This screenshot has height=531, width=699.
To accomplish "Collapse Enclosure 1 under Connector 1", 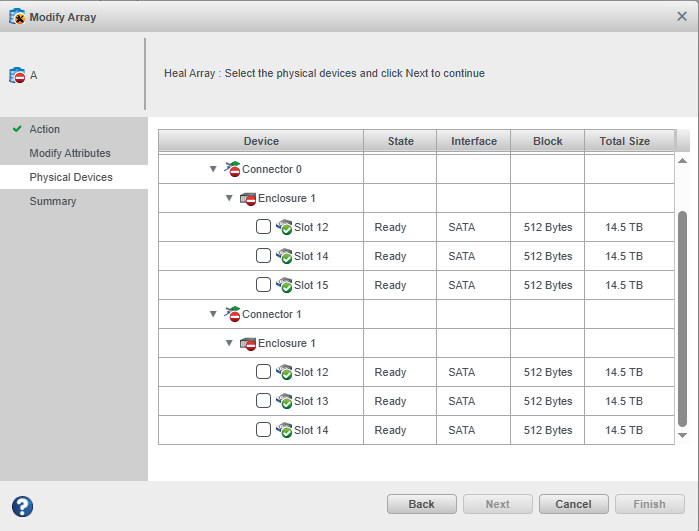I will (x=229, y=343).
